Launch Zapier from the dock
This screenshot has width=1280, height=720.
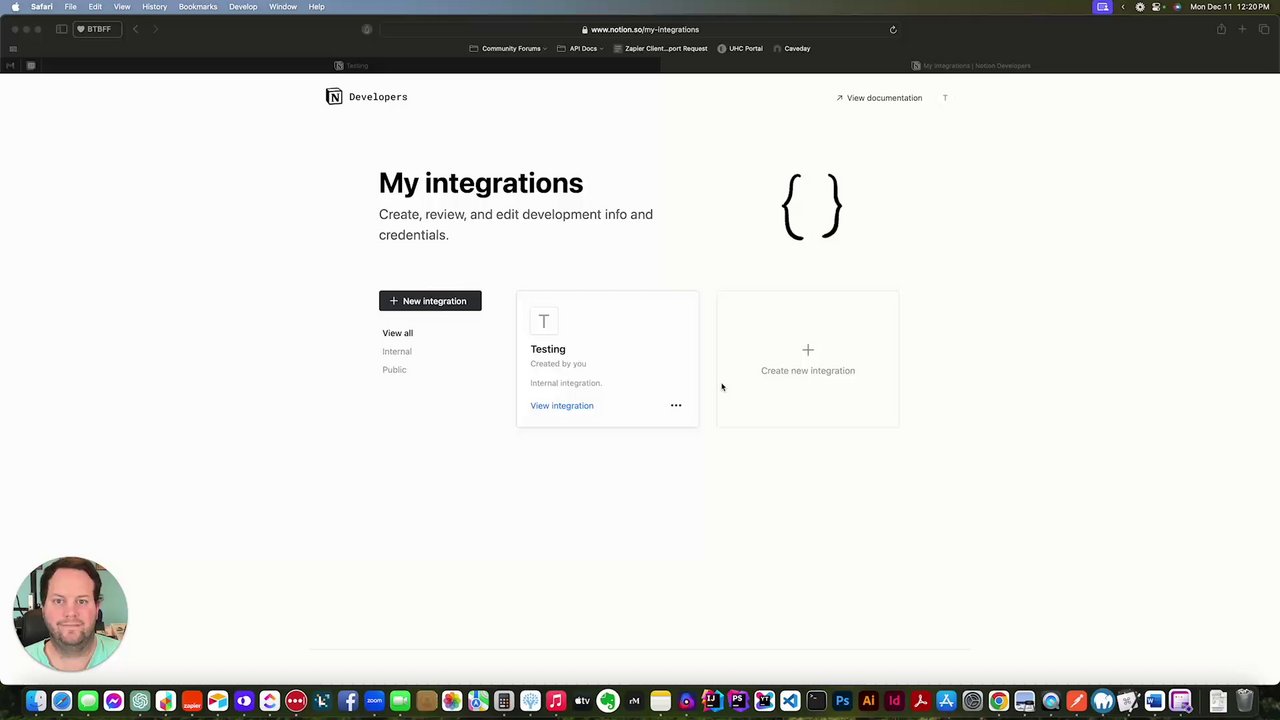192,701
